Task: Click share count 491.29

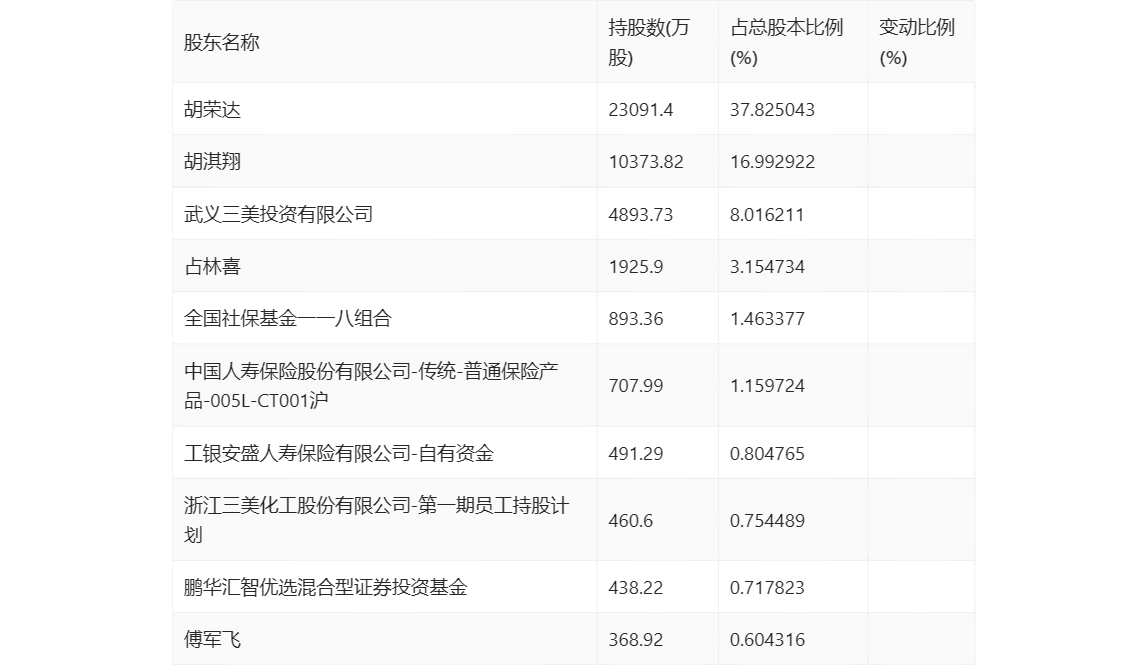Action: (636, 453)
